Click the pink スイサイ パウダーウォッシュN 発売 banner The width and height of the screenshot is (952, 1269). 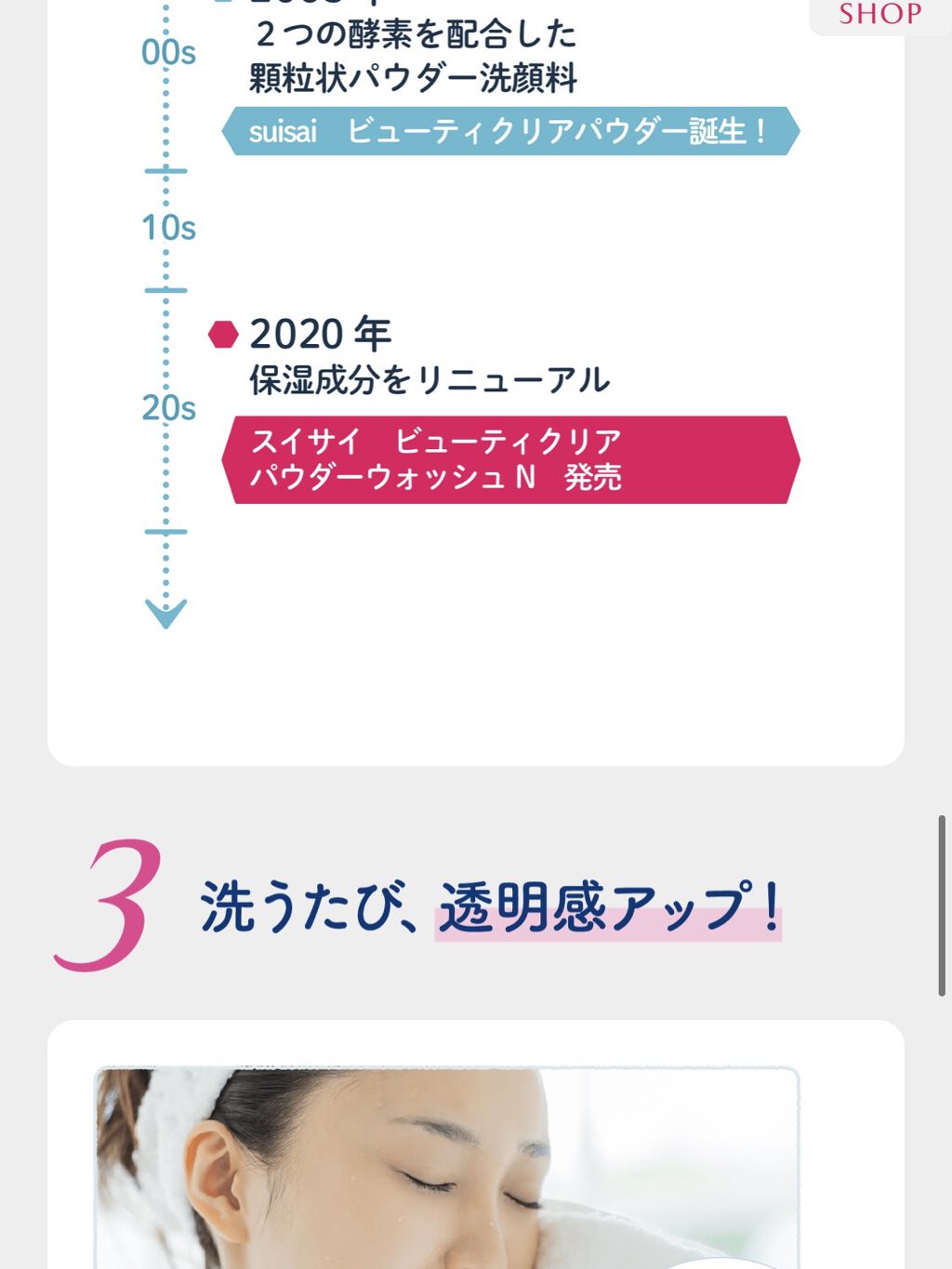tap(509, 460)
